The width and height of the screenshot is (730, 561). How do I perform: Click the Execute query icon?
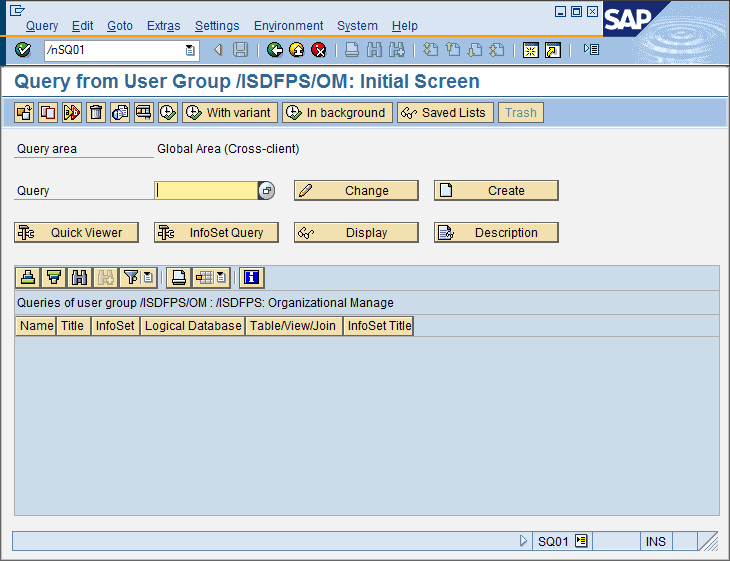point(72,113)
